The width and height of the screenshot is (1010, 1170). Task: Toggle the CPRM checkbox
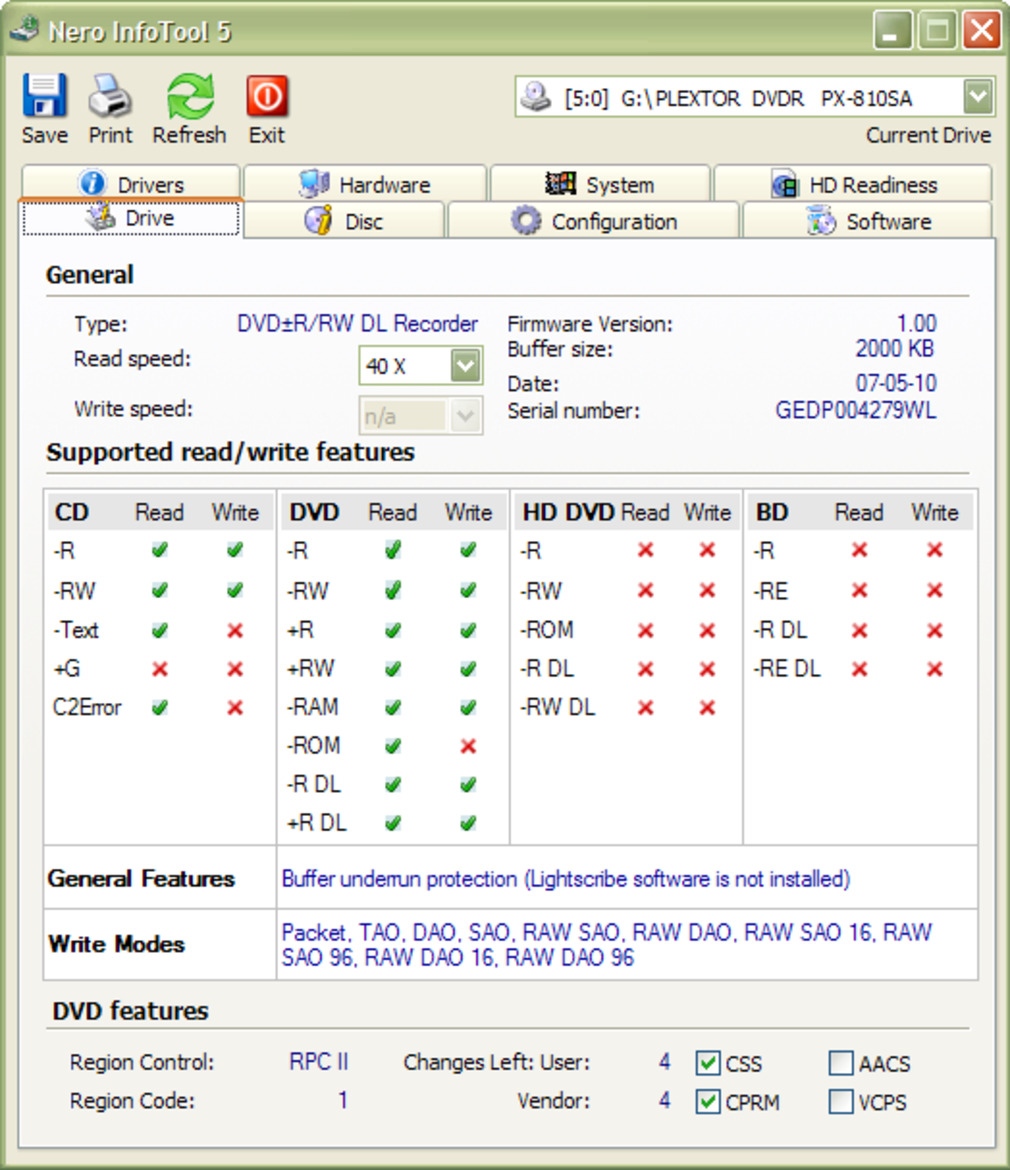pos(707,1101)
